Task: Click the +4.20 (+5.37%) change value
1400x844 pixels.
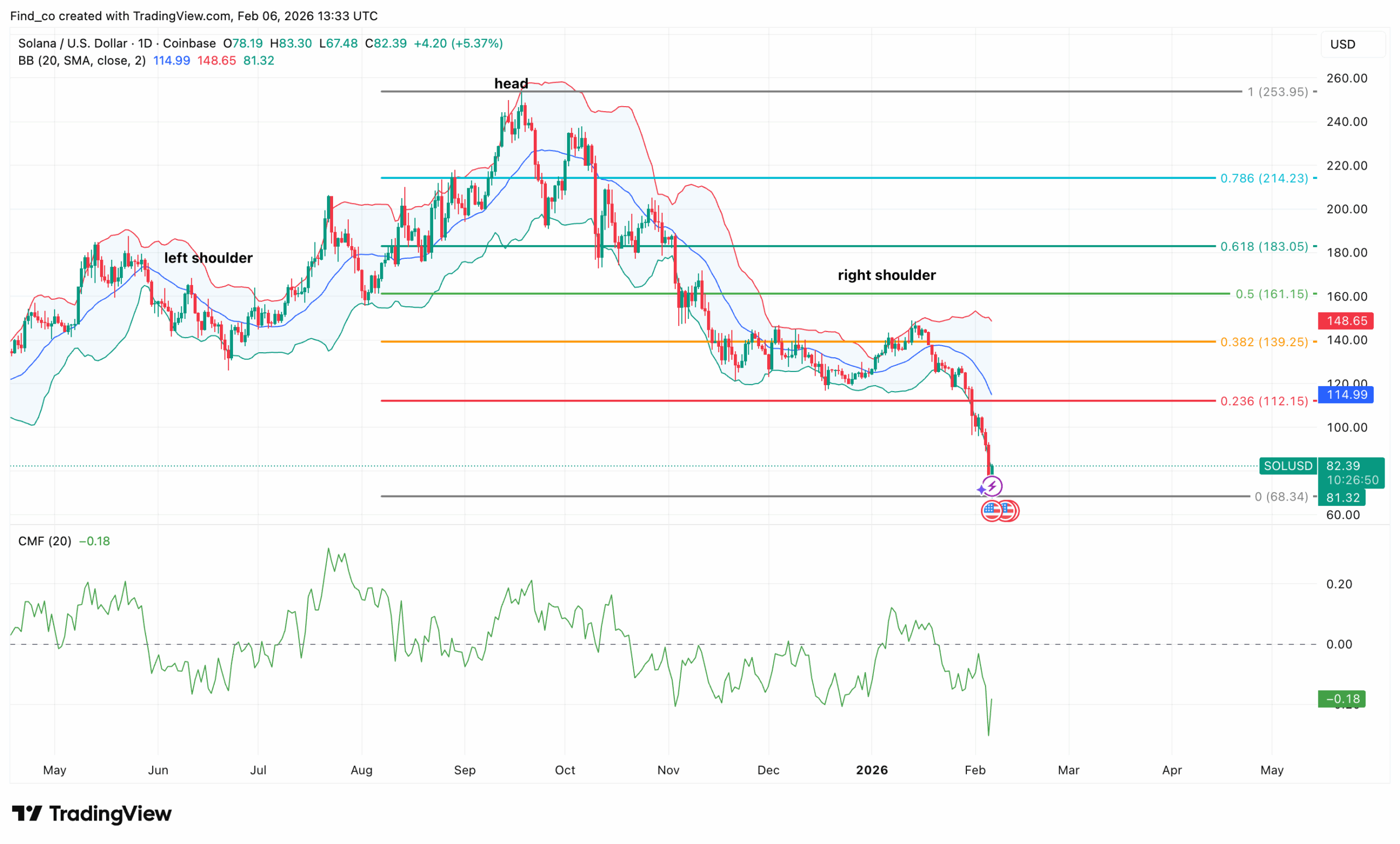Action: click(x=458, y=43)
